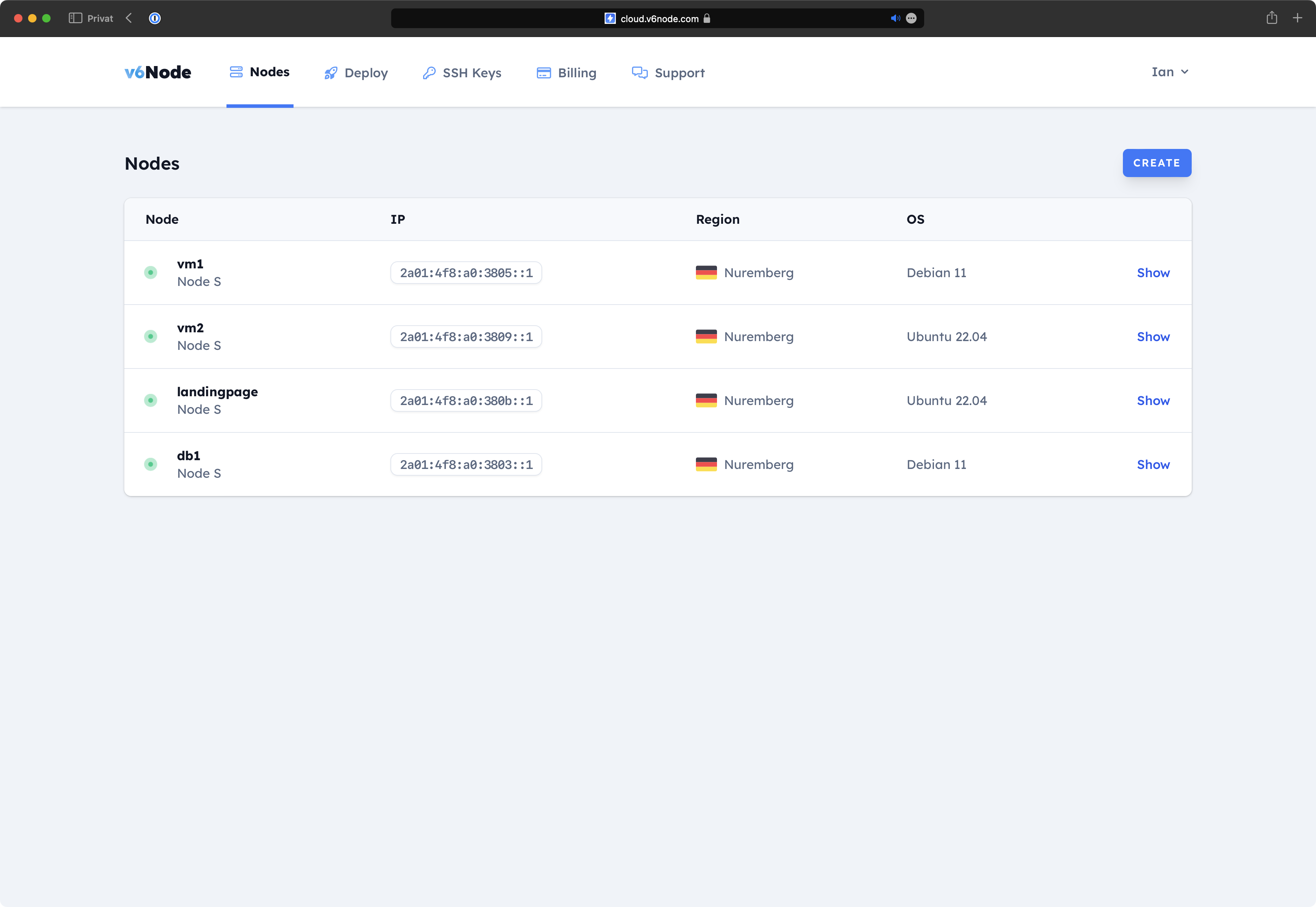The height and width of the screenshot is (907, 1316).
Task: Click the browser sidebar toggle icon
Action: (x=75, y=18)
